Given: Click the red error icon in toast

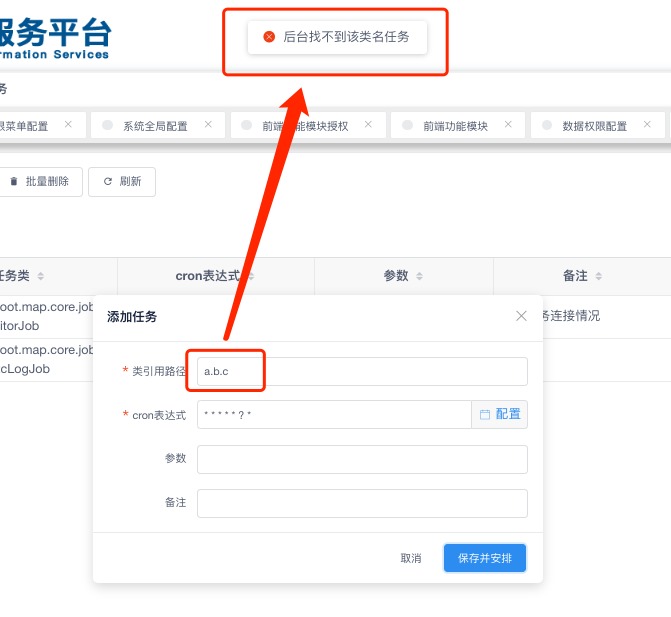Looking at the screenshot, I should 269,37.
